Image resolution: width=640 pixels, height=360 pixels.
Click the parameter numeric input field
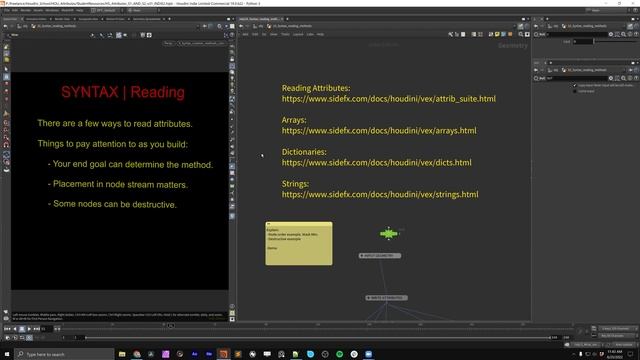coord(583,41)
